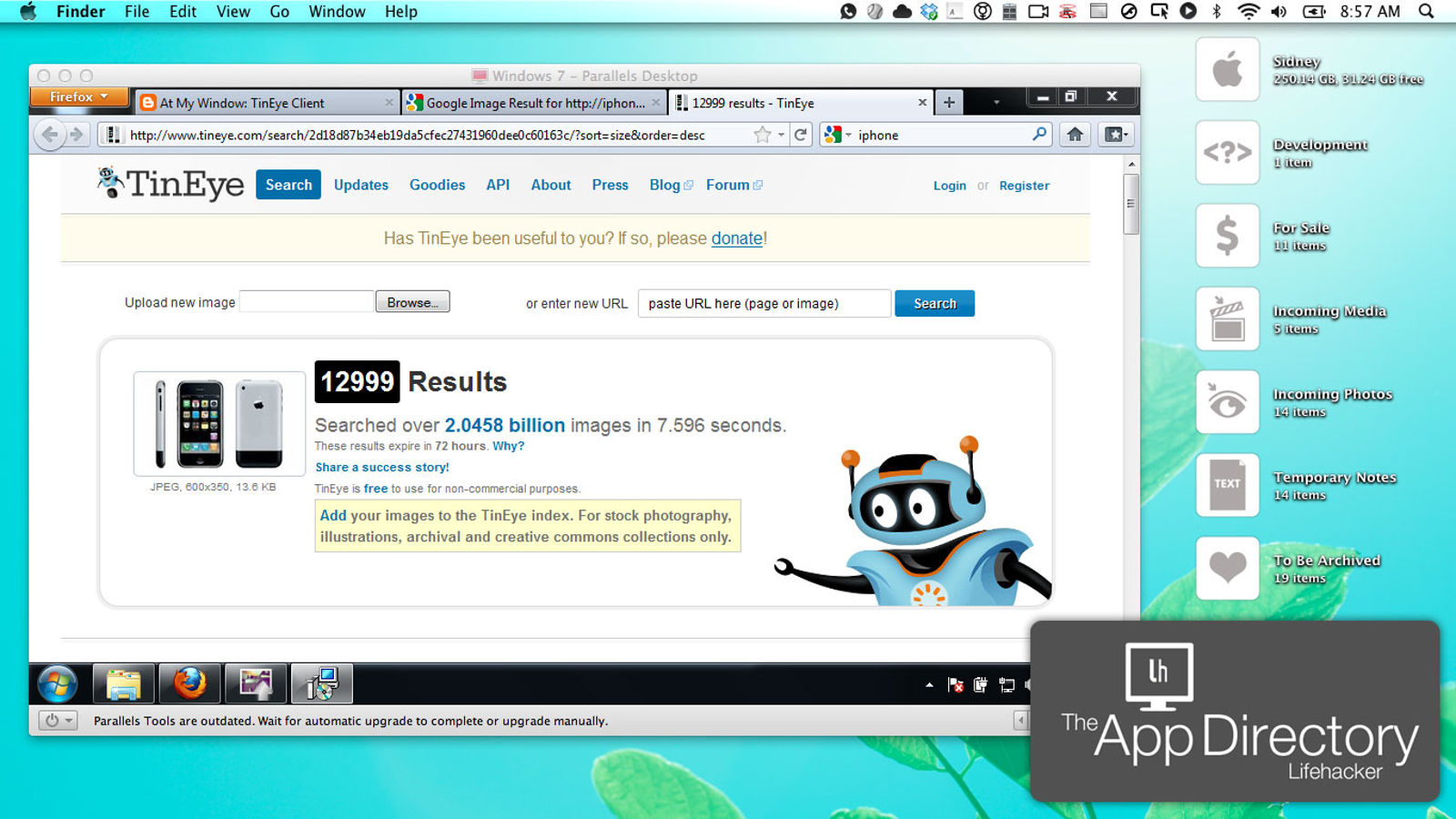The image size is (1456, 819).
Task: Click the network computers taskbar icon
Action: pos(321,683)
